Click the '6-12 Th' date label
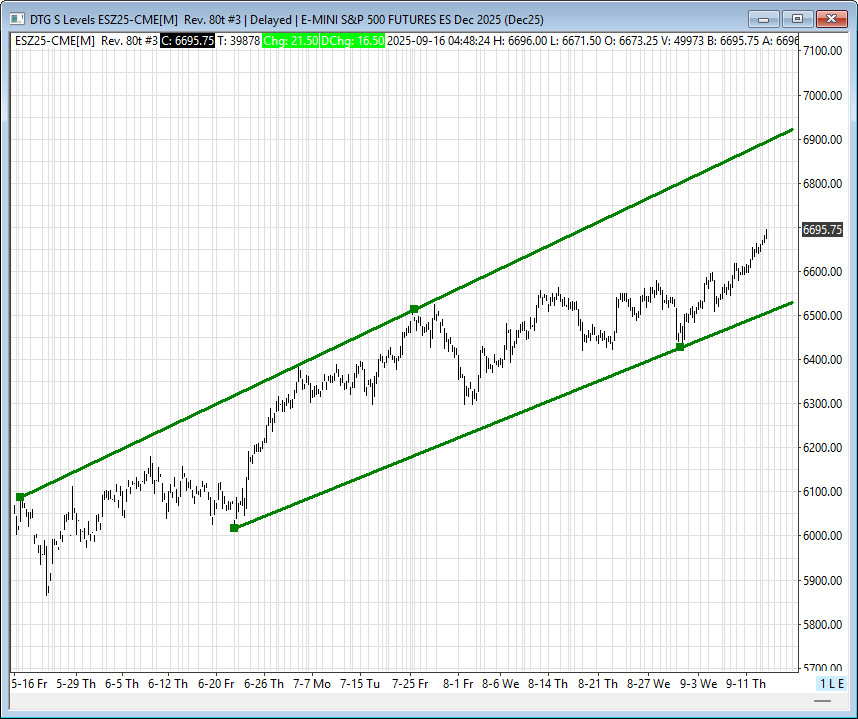The height and width of the screenshot is (719, 858). coord(167,683)
